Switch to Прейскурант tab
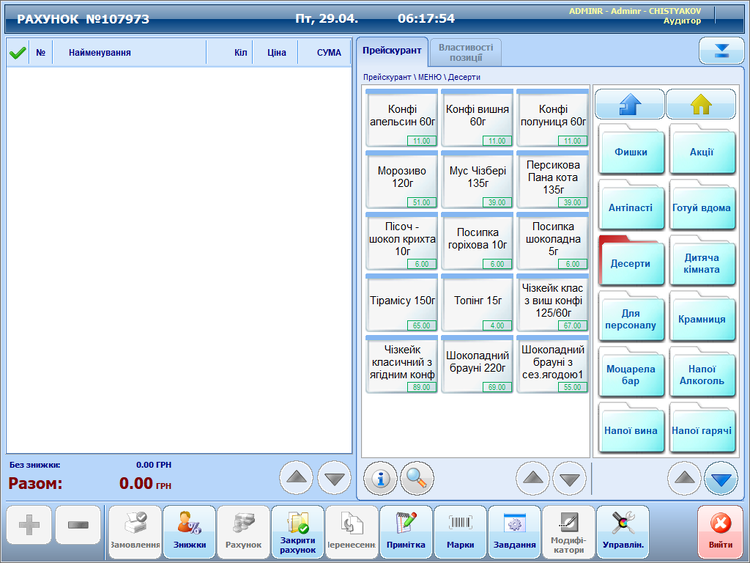The width and height of the screenshot is (750, 563). pyautogui.click(x=391, y=51)
